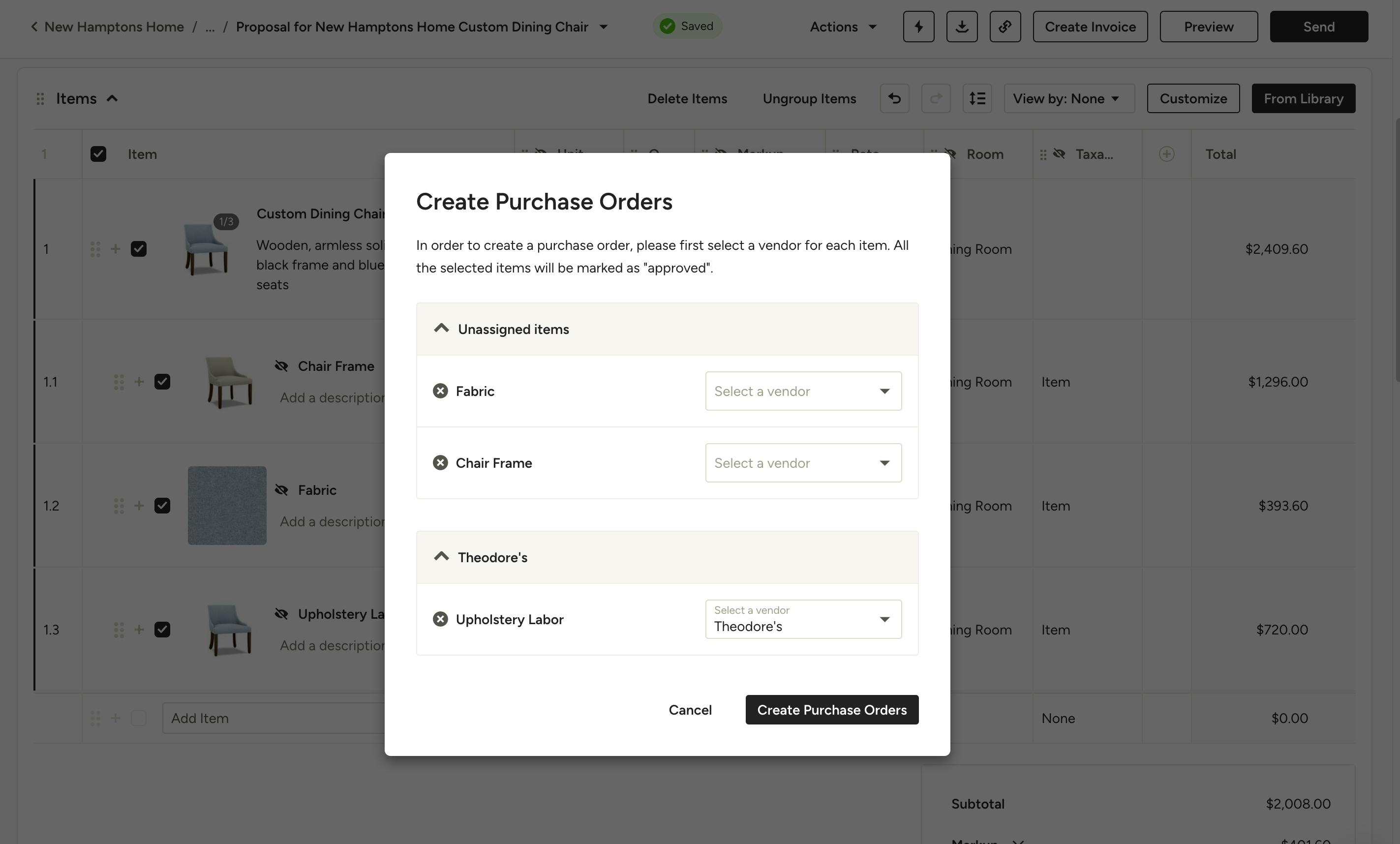Remove Fabric item with X icon
1400x844 pixels.
tap(440, 391)
